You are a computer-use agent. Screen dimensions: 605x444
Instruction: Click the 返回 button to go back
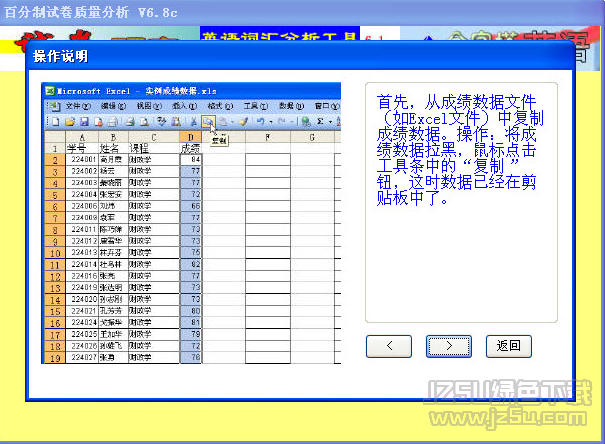pos(509,346)
